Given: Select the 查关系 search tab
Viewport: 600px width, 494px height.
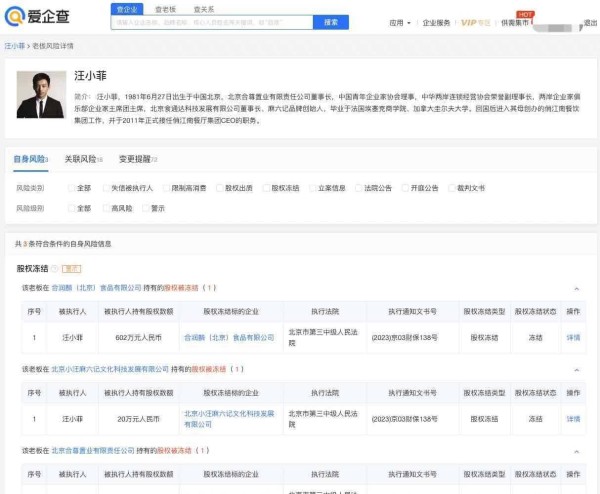Looking at the screenshot, I should coord(204,9).
